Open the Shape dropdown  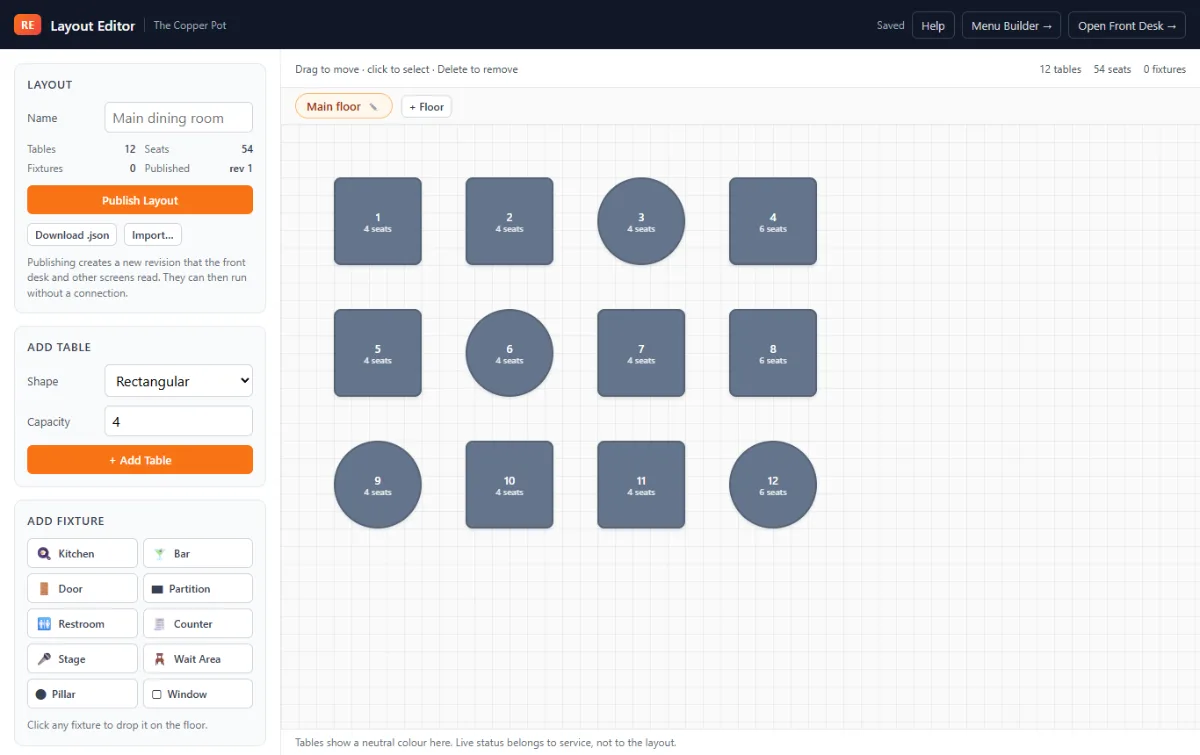pos(179,381)
